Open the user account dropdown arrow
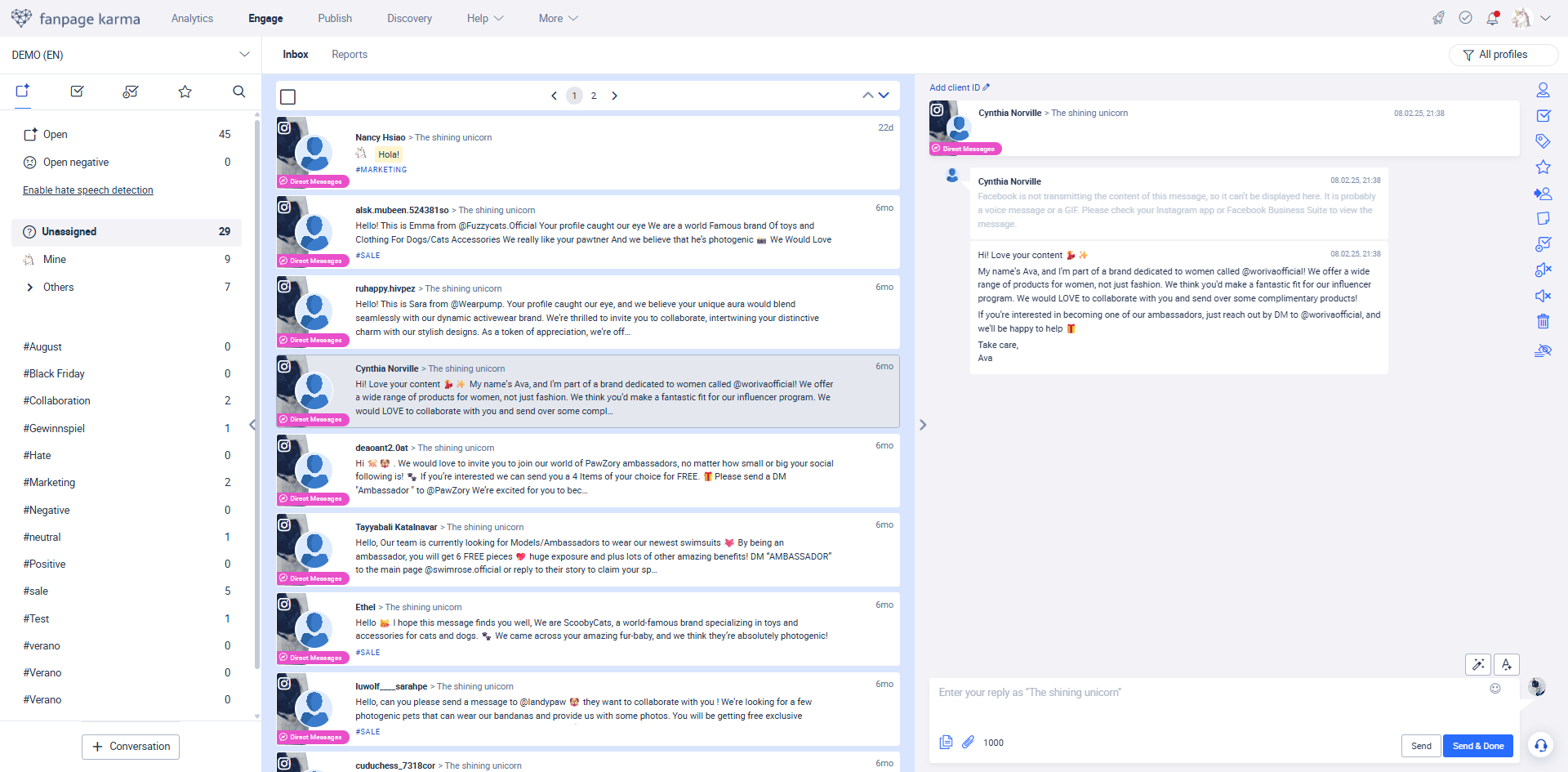 coord(1545,18)
